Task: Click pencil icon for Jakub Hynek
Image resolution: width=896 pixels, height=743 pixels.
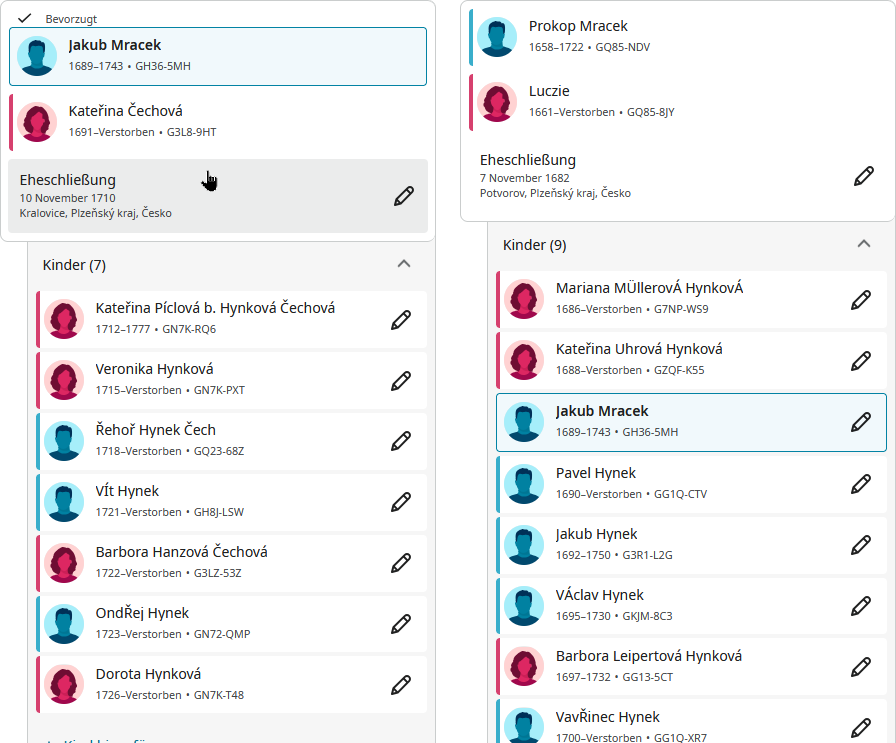Action: point(861,545)
